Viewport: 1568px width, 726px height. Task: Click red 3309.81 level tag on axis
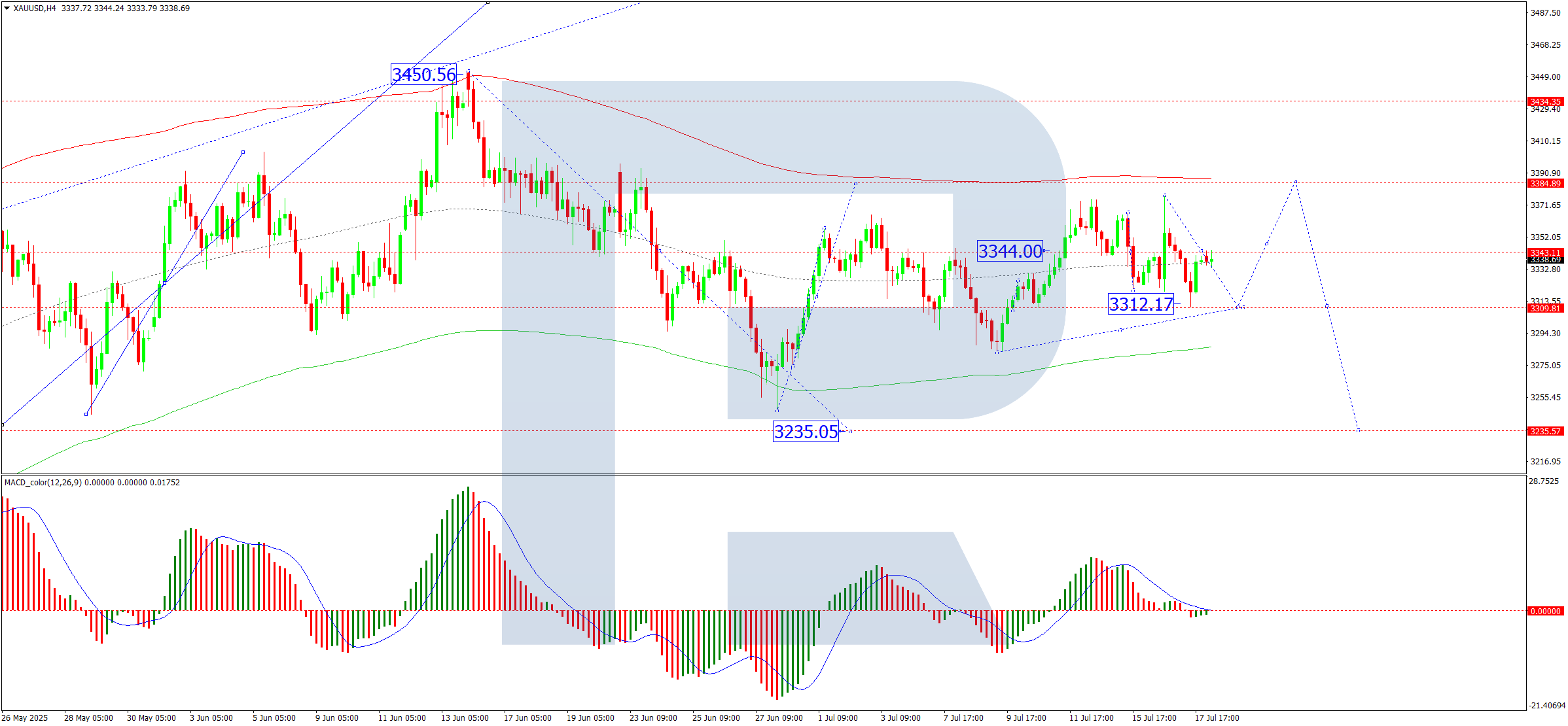[x=1545, y=308]
